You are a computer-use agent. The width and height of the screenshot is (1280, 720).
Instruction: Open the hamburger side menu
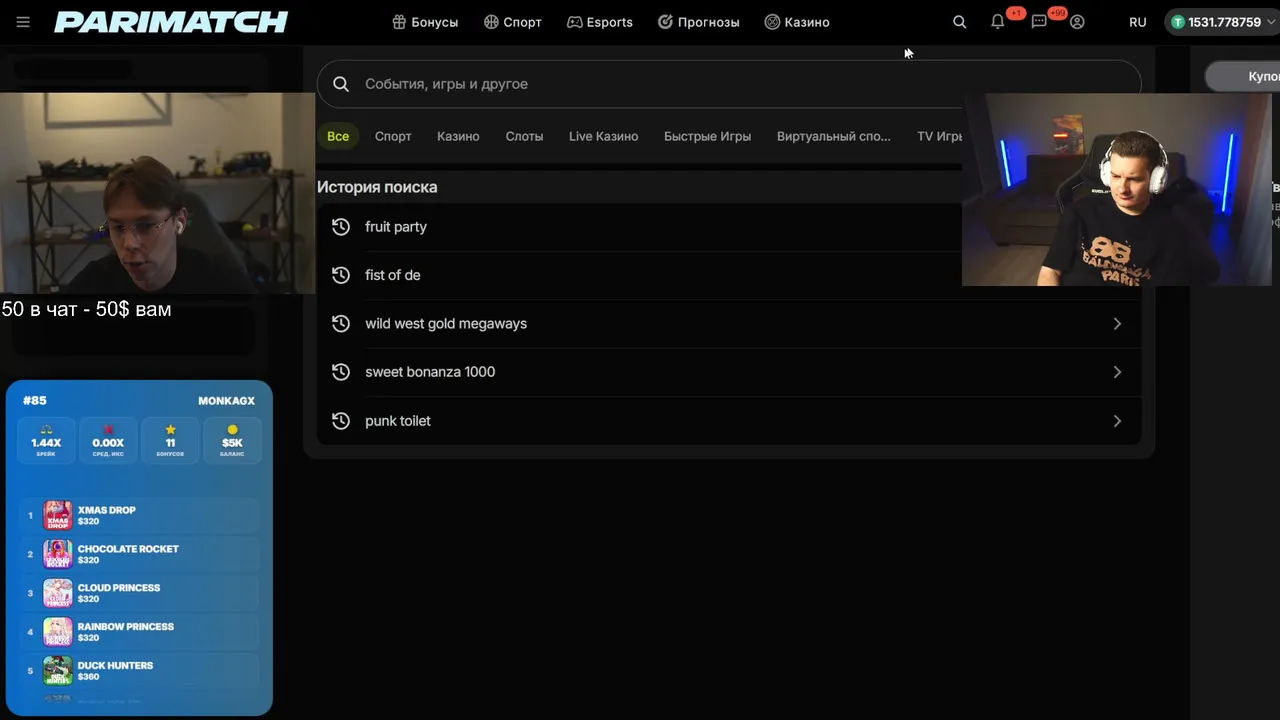click(x=23, y=22)
